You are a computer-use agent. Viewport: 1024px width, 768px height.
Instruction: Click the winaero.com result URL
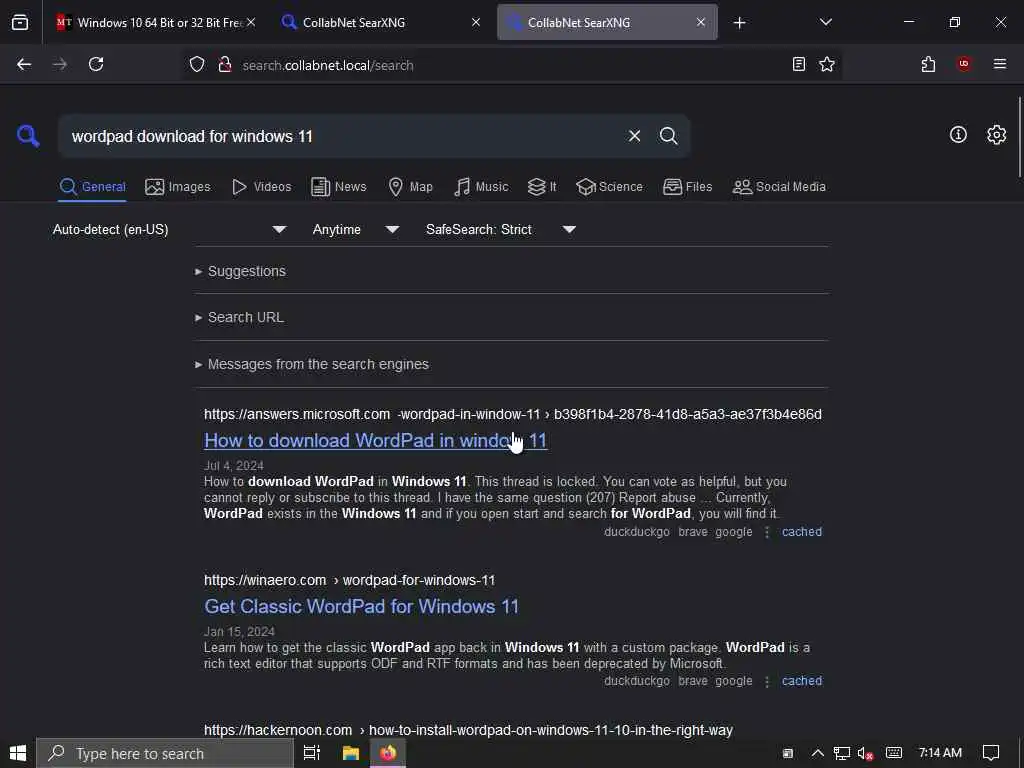click(x=349, y=580)
